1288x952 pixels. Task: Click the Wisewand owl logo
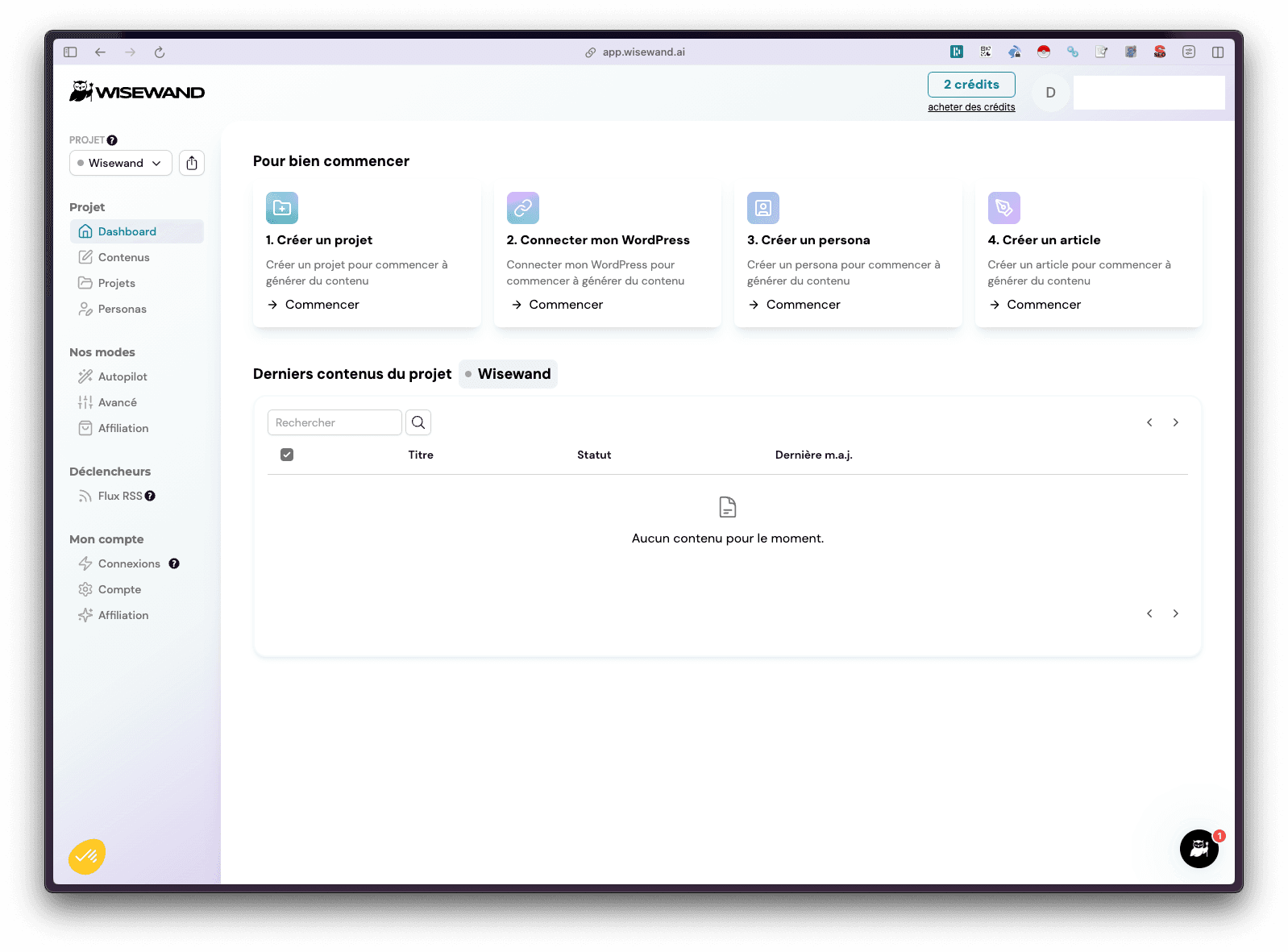pos(137,92)
